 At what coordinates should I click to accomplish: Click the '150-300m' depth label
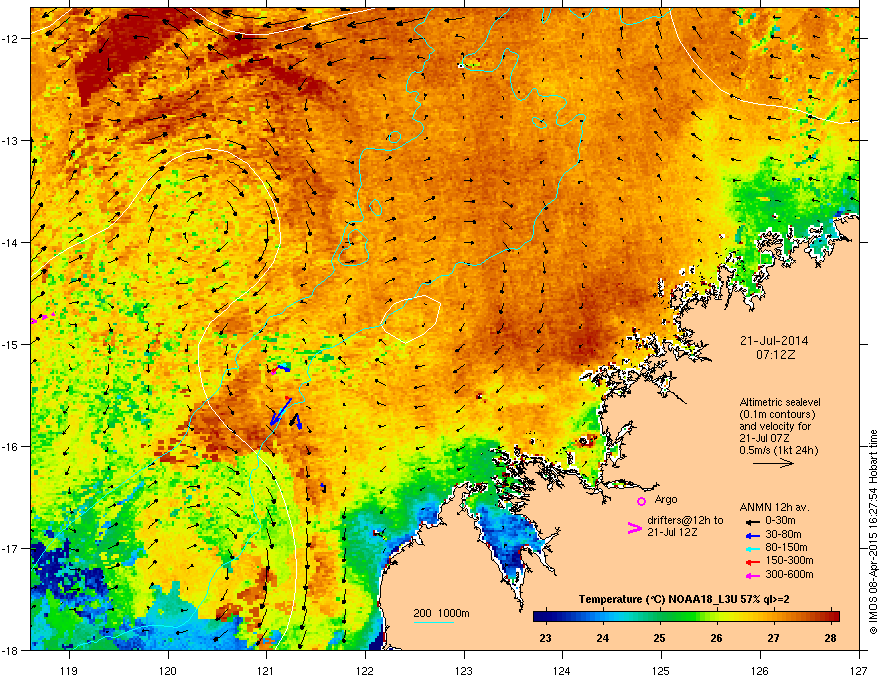click(x=789, y=560)
